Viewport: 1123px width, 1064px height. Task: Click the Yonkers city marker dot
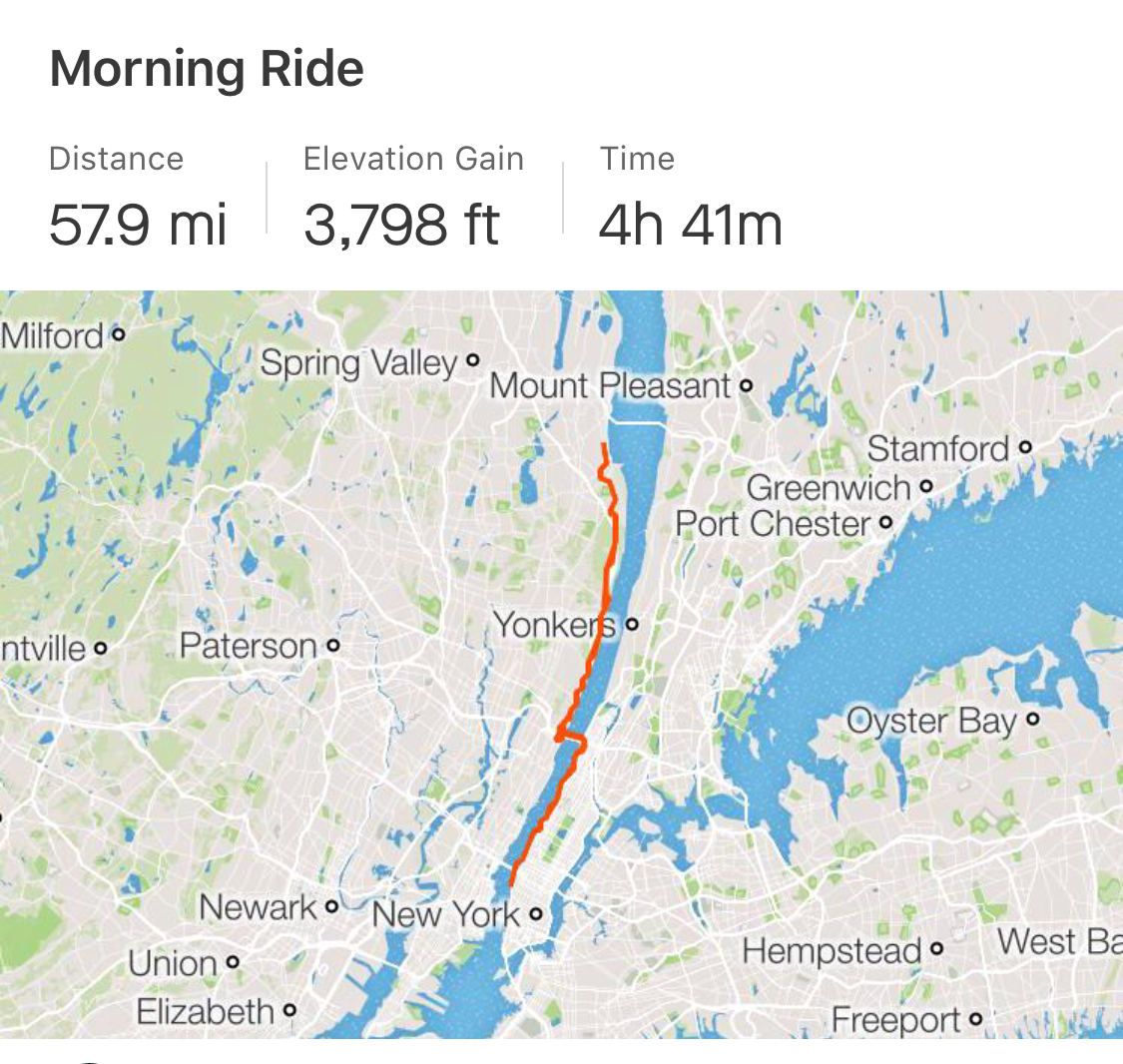(x=631, y=626)
